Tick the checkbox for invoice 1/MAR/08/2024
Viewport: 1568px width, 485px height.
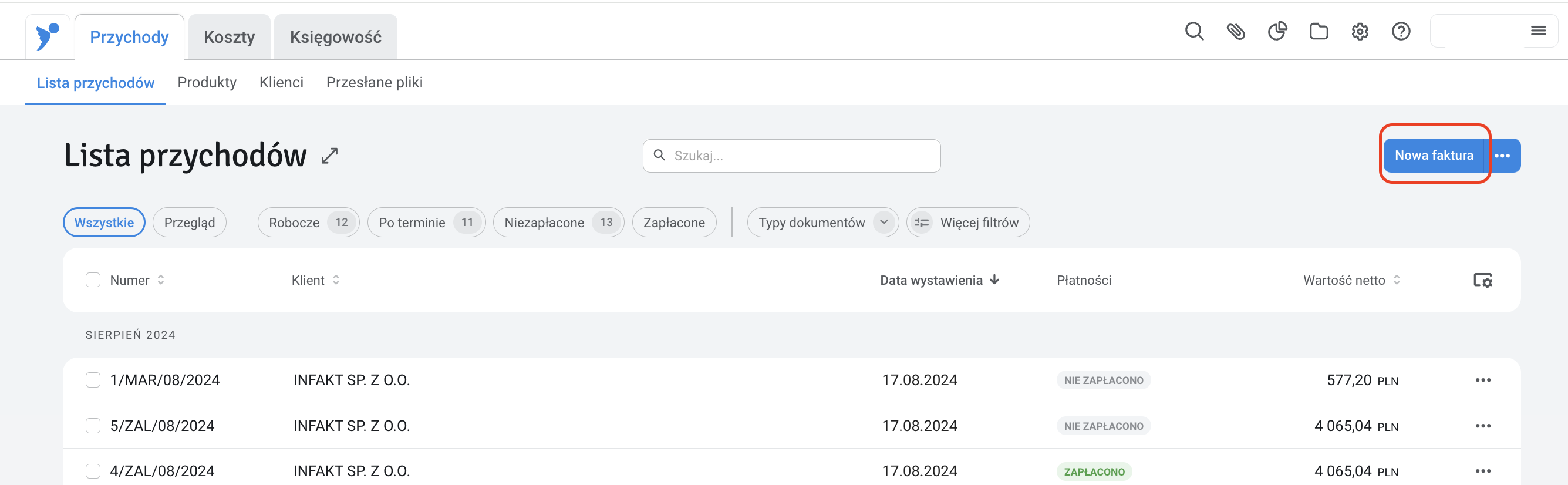pos(93,380)
